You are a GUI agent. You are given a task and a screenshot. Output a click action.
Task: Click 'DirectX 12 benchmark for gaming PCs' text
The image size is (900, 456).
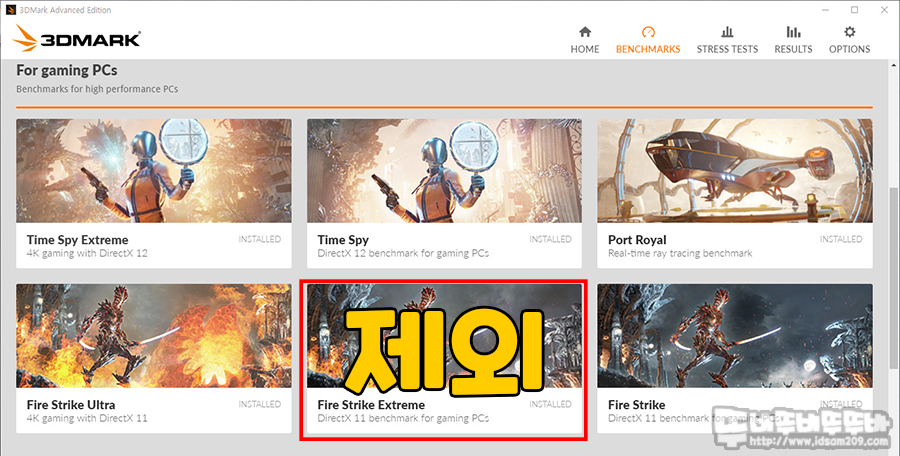point(404,253)
